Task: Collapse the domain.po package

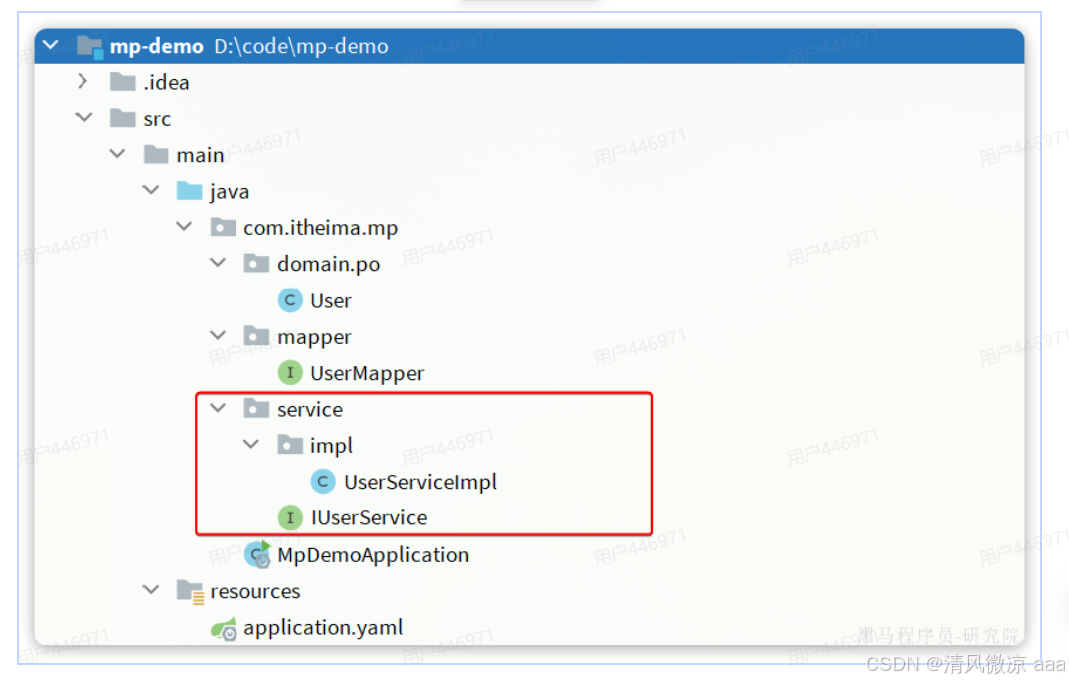Action: pos(217,263)
